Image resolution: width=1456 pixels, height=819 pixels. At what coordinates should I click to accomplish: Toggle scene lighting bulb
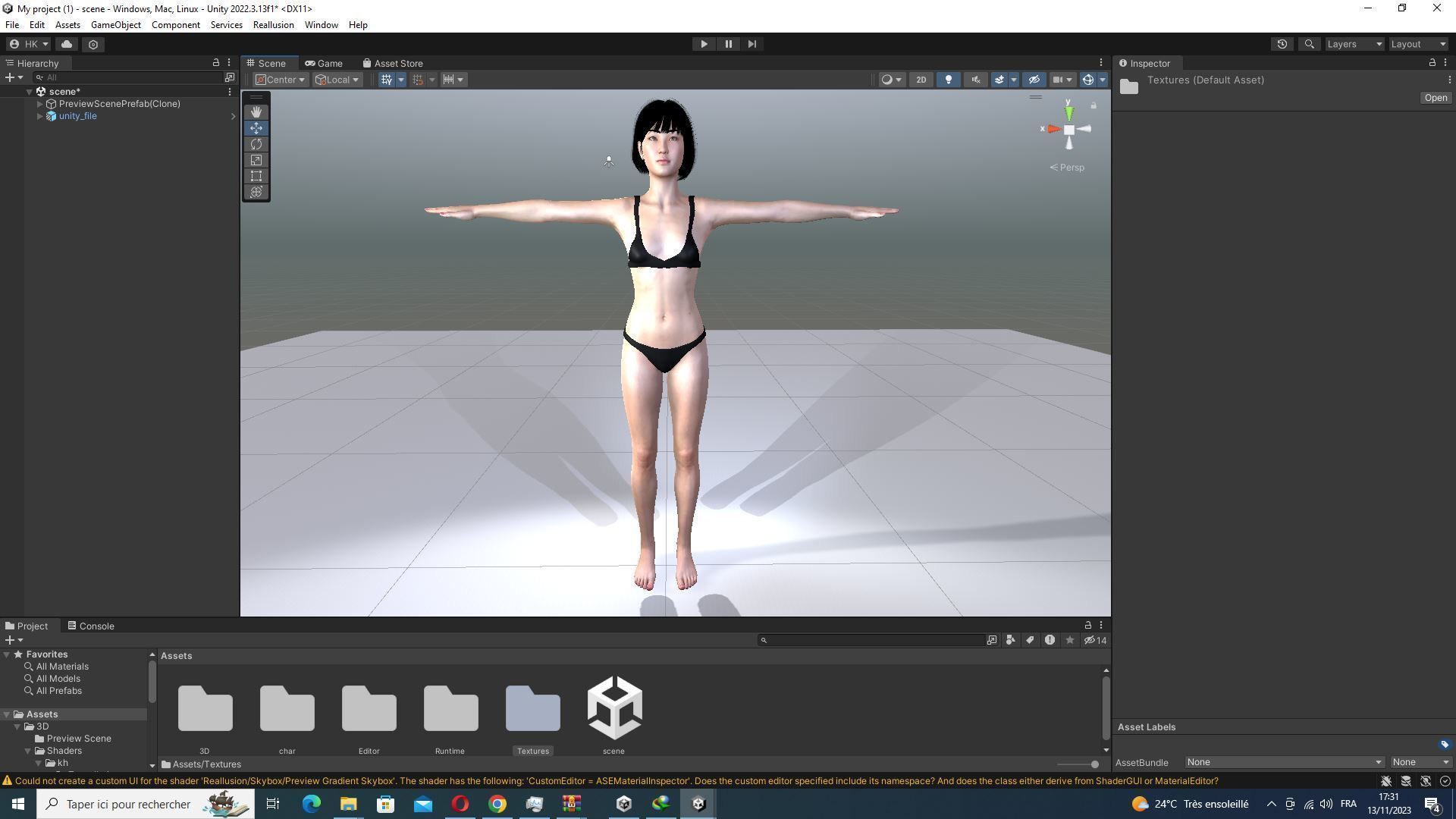[x=948, y=80]
